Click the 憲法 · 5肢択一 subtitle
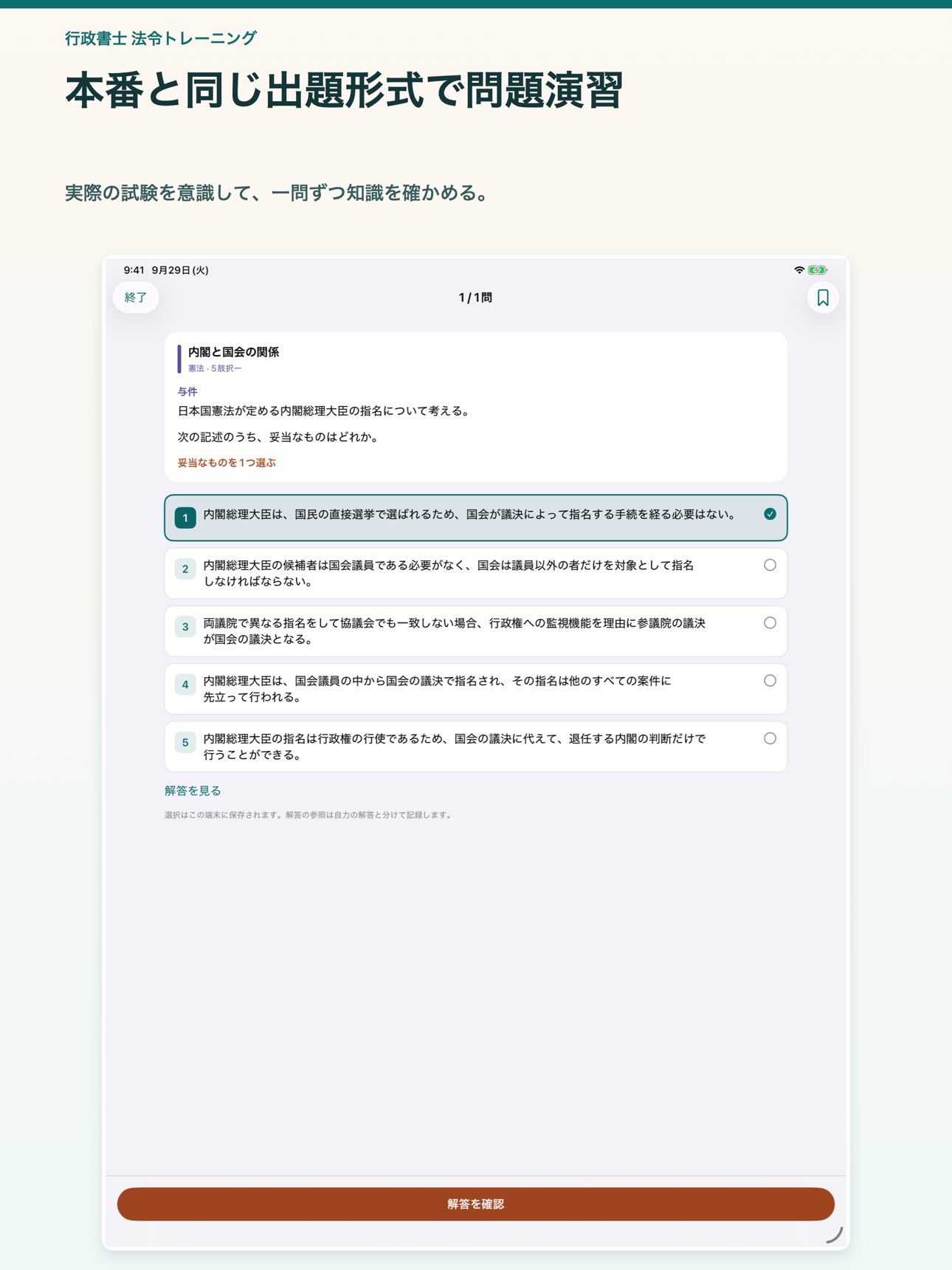Viewport: 952px width, 1270px height. coord(215,368)
